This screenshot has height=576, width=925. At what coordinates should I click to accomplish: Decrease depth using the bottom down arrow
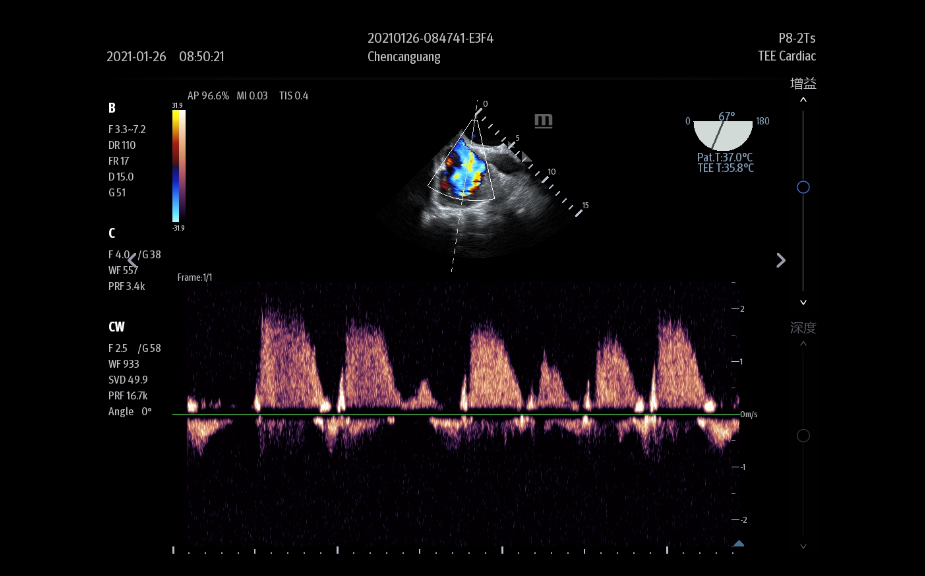click(x=803, y=546)
